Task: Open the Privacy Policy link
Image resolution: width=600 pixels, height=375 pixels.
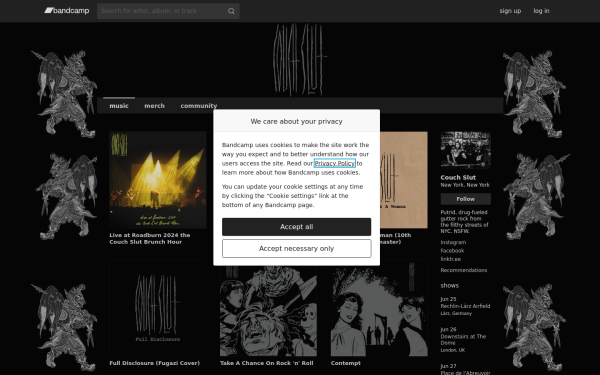Action: (x=334, y=163)
